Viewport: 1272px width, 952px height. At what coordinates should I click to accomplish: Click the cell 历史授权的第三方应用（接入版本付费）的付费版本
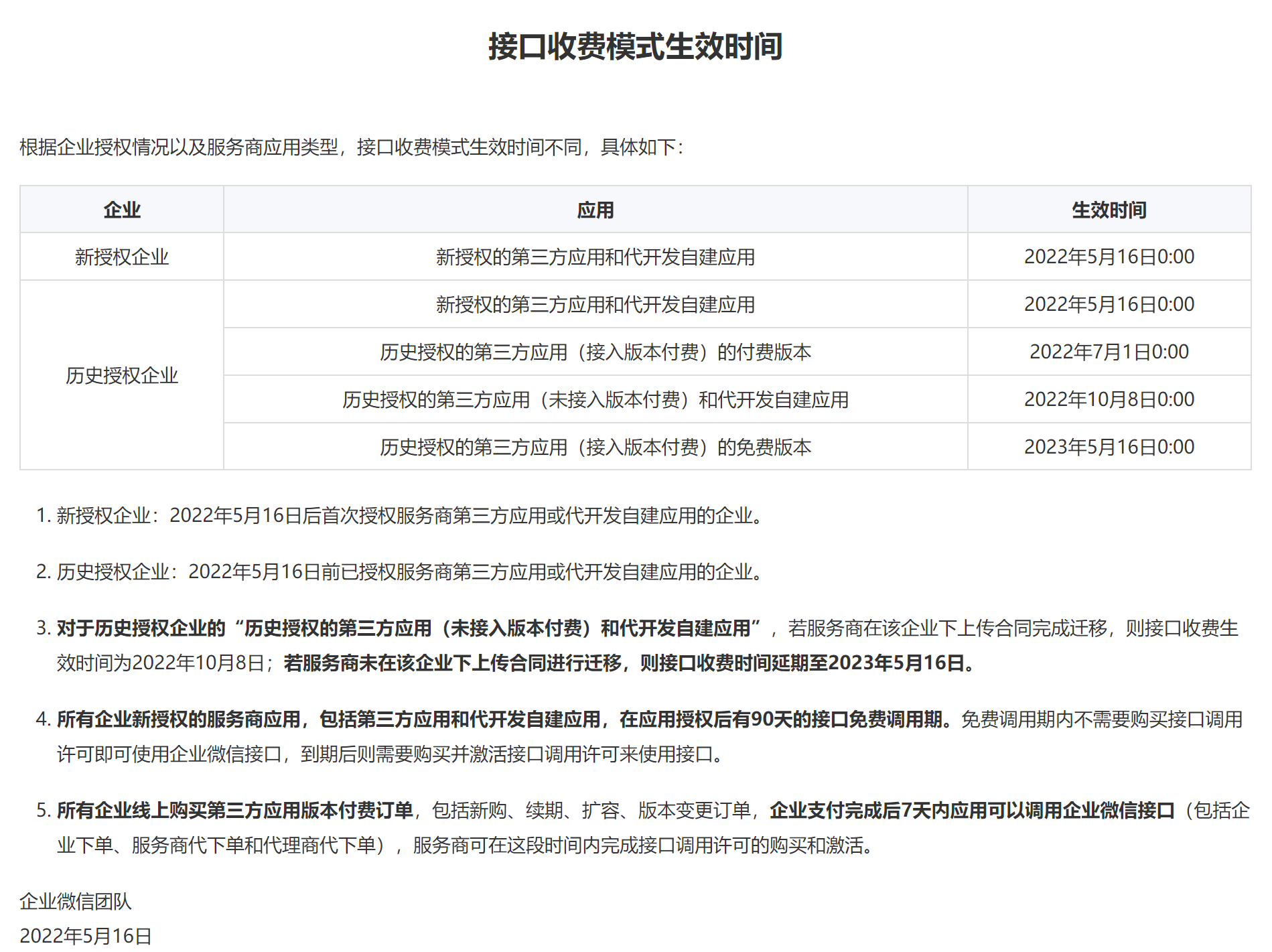595,352
